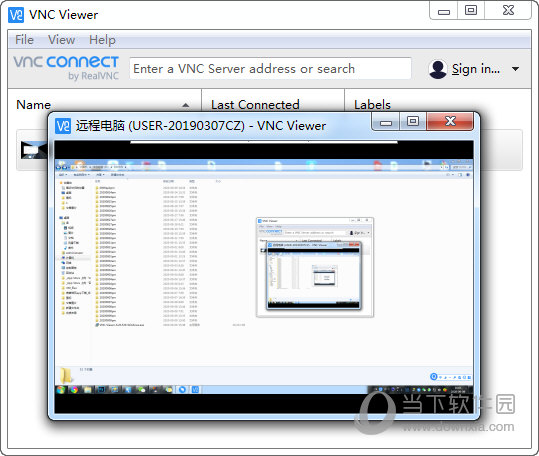Screen dimensions: 539x456
Task: Open the Help menu
Action: click(102, 40)
